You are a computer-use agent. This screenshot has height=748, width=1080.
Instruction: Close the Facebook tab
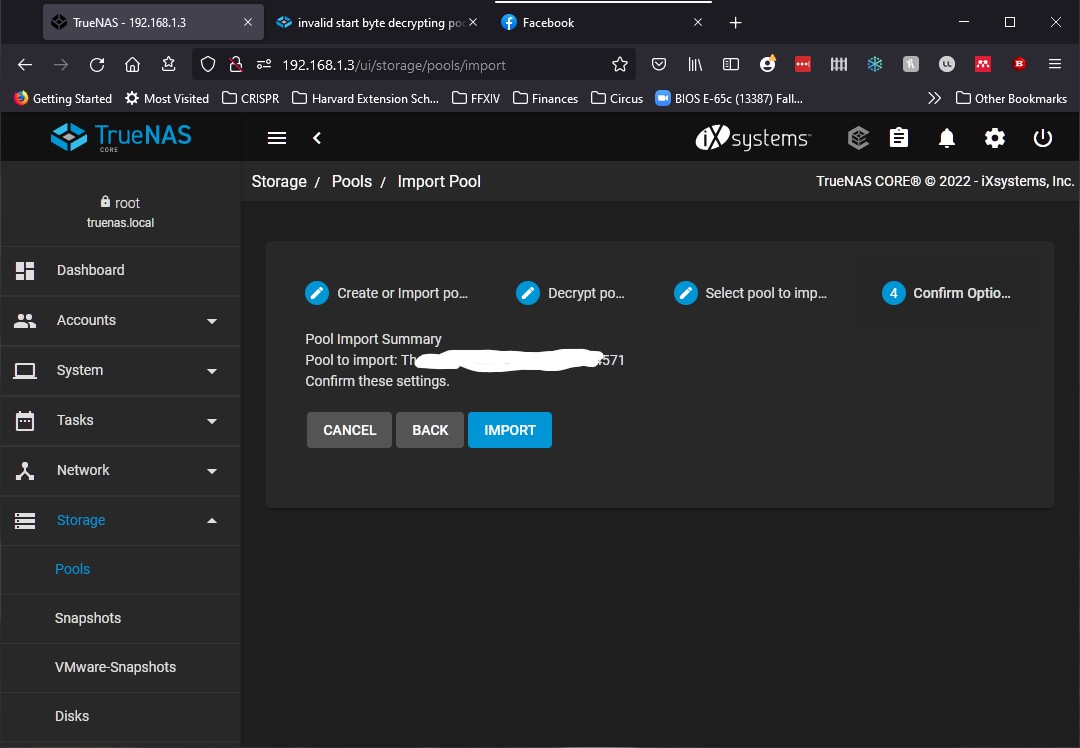pyautogui.click(x=698, y=23)
